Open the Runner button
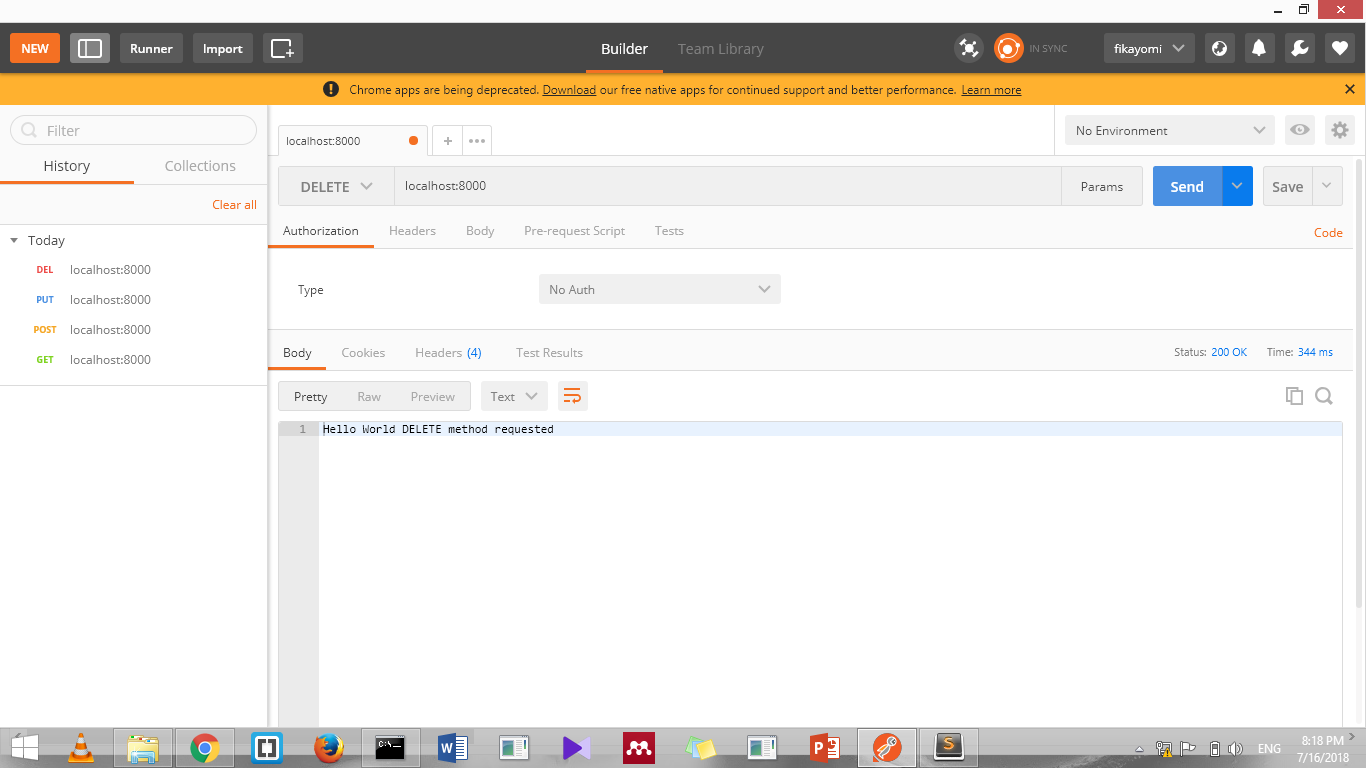This screenshot has width=1366, height=768. 151,48
